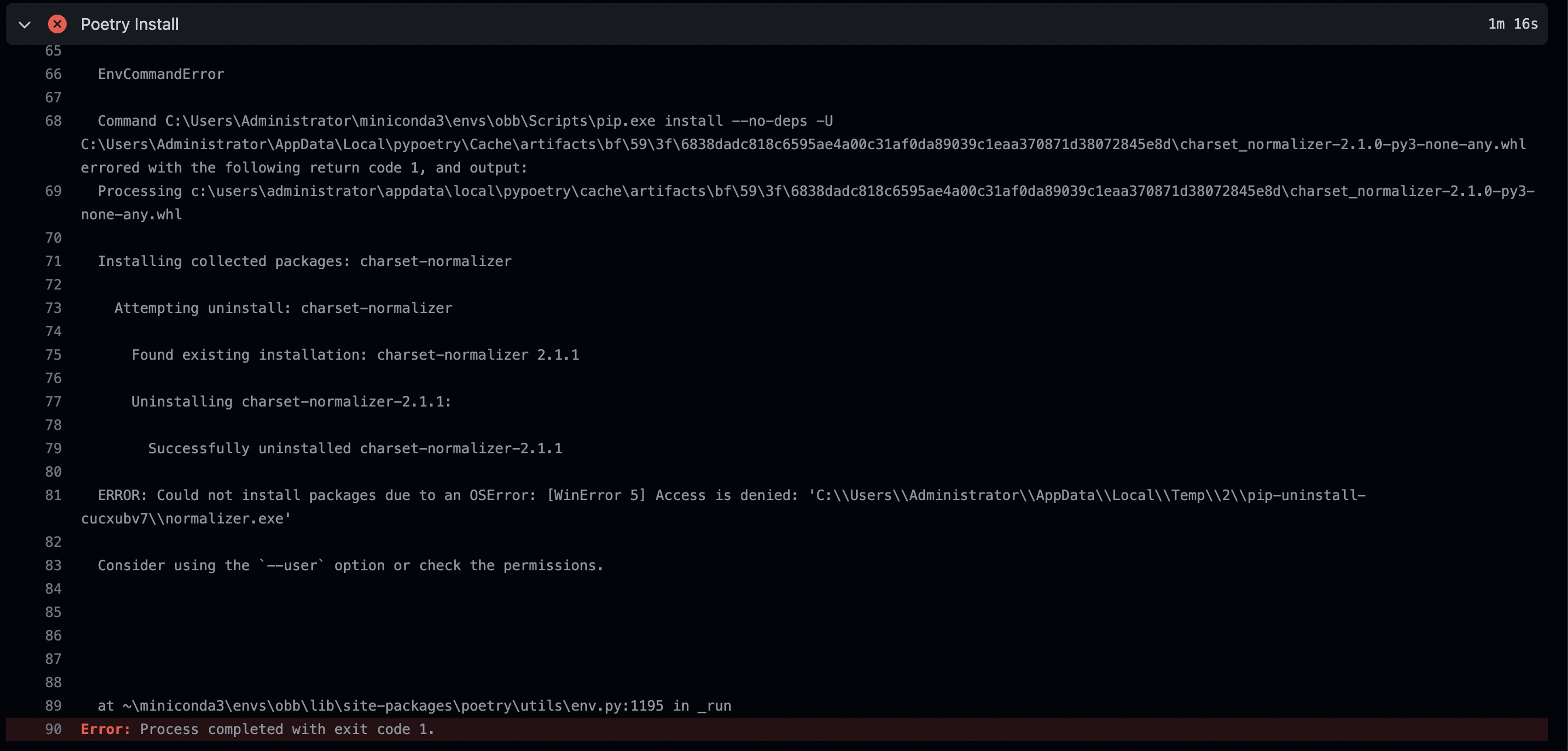Click the red failed status icon
1568x751 pixels.
click(57, 25)
